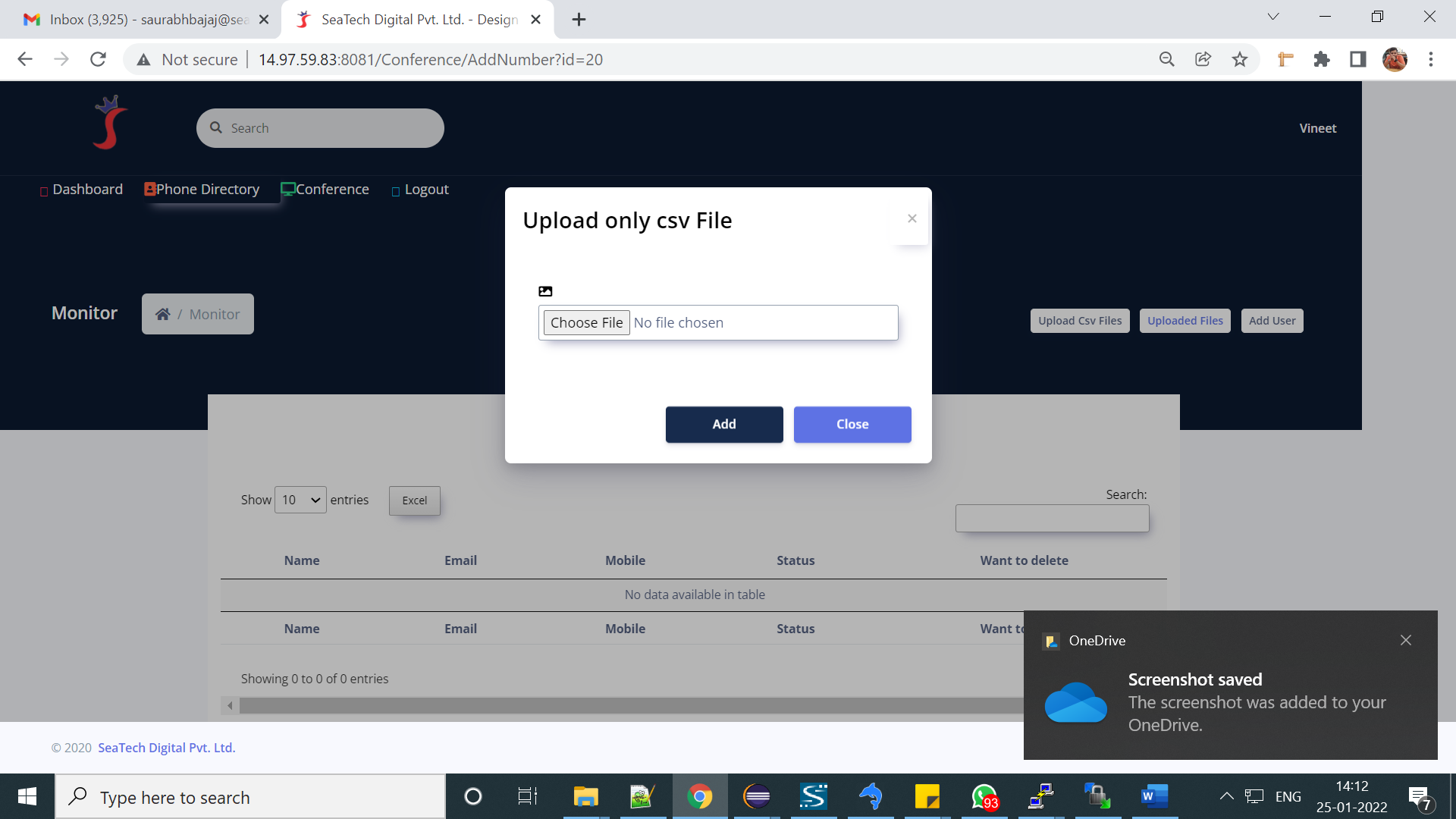
Task: Open the Phone Directory menu
Action: click(x=202, y=189)
